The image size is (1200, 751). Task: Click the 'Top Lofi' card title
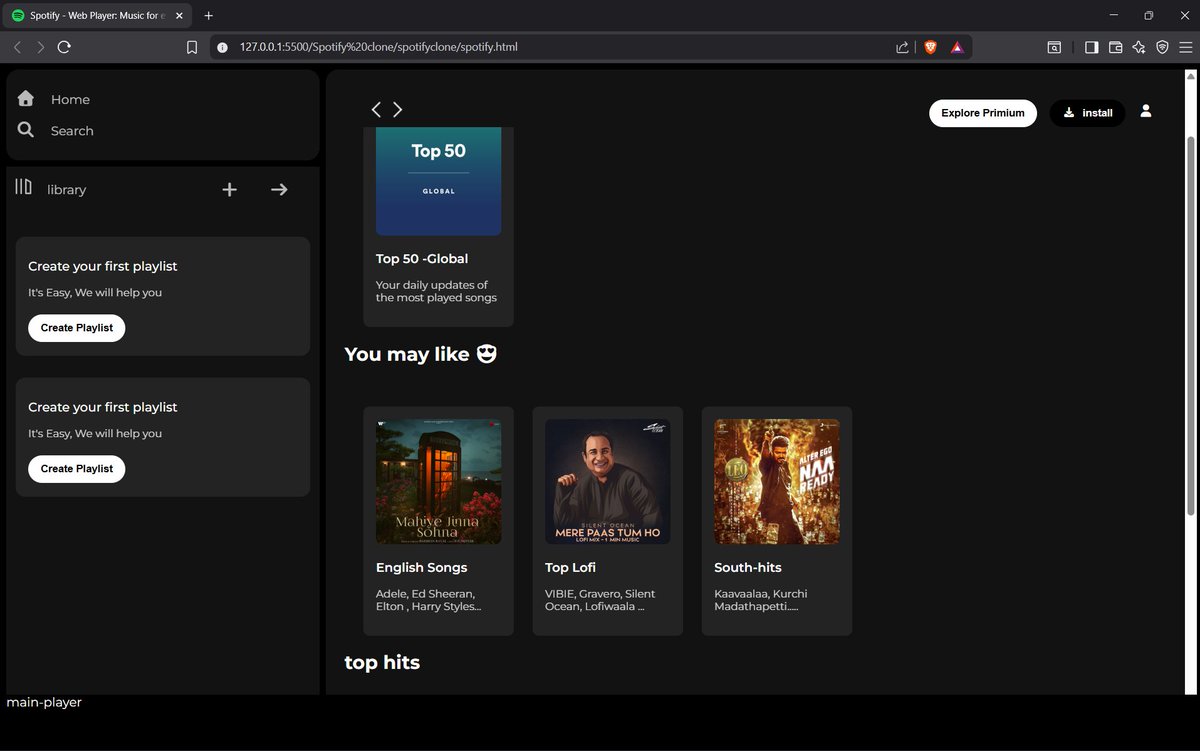[571, 568]
